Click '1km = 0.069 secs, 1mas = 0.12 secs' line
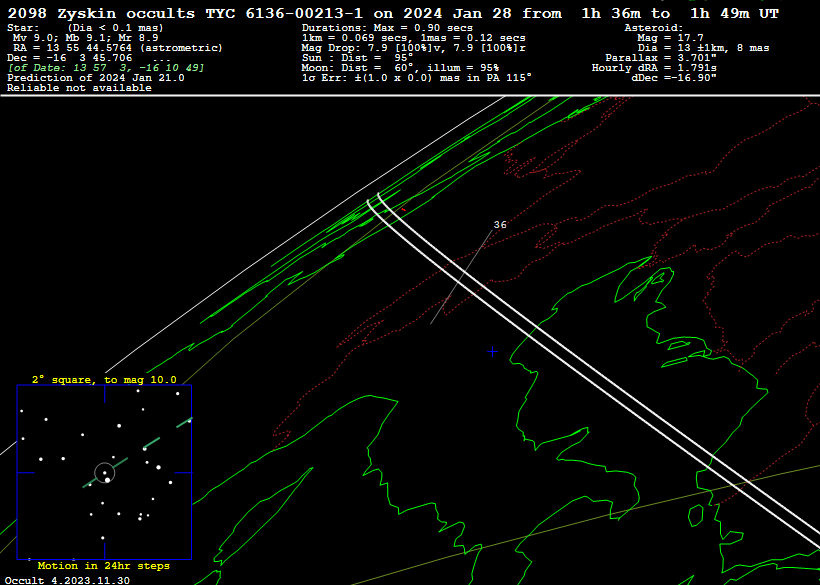The height and width of the screenshot is (585, 820). pyautogui.click(x=414, y=38)
